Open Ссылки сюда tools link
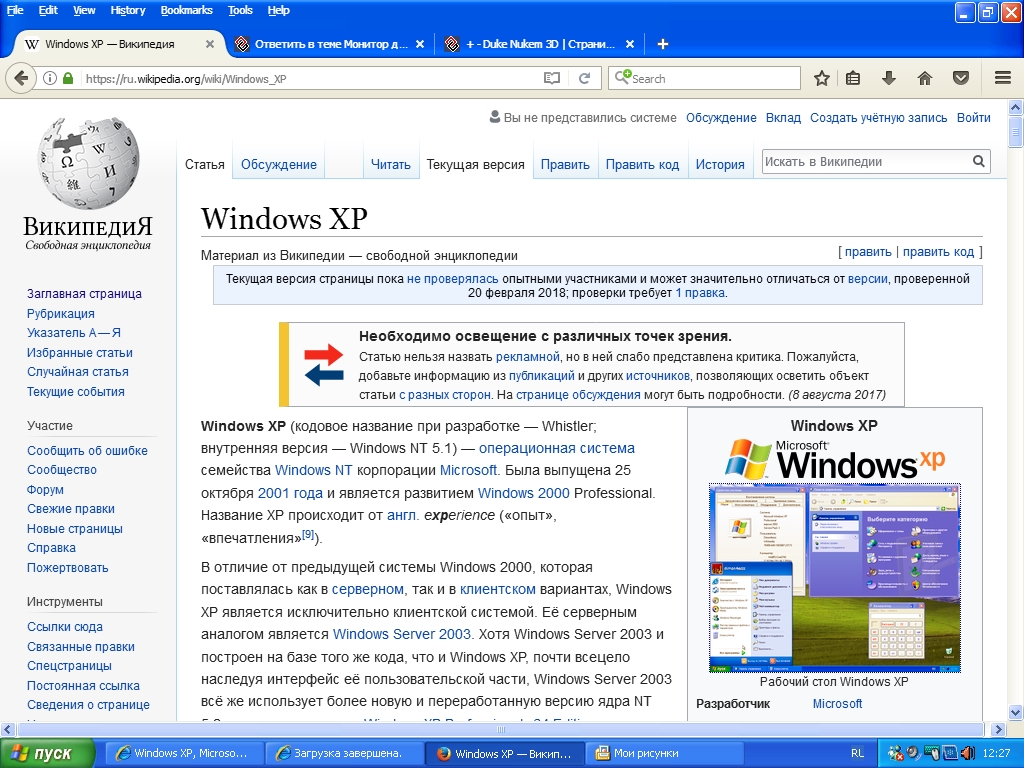This screenshot has height=768, width=1024. [x=65, y=626]
